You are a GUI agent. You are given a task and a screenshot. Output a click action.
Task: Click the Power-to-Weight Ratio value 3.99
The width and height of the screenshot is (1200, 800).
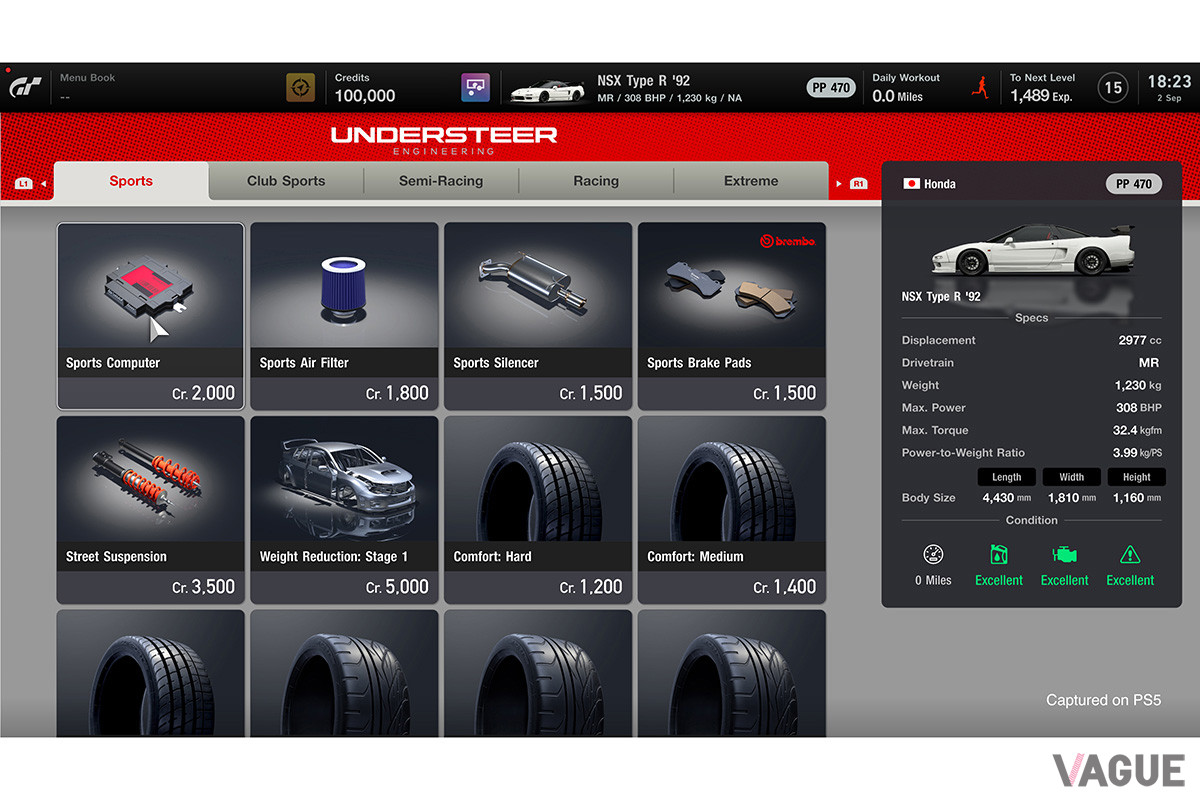pos(1138,453)
